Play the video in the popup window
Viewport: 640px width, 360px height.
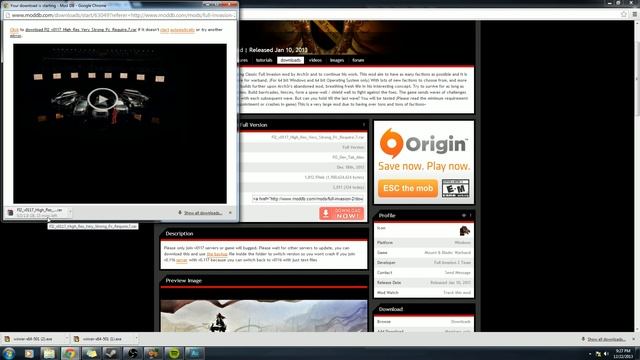coord(102,99)
